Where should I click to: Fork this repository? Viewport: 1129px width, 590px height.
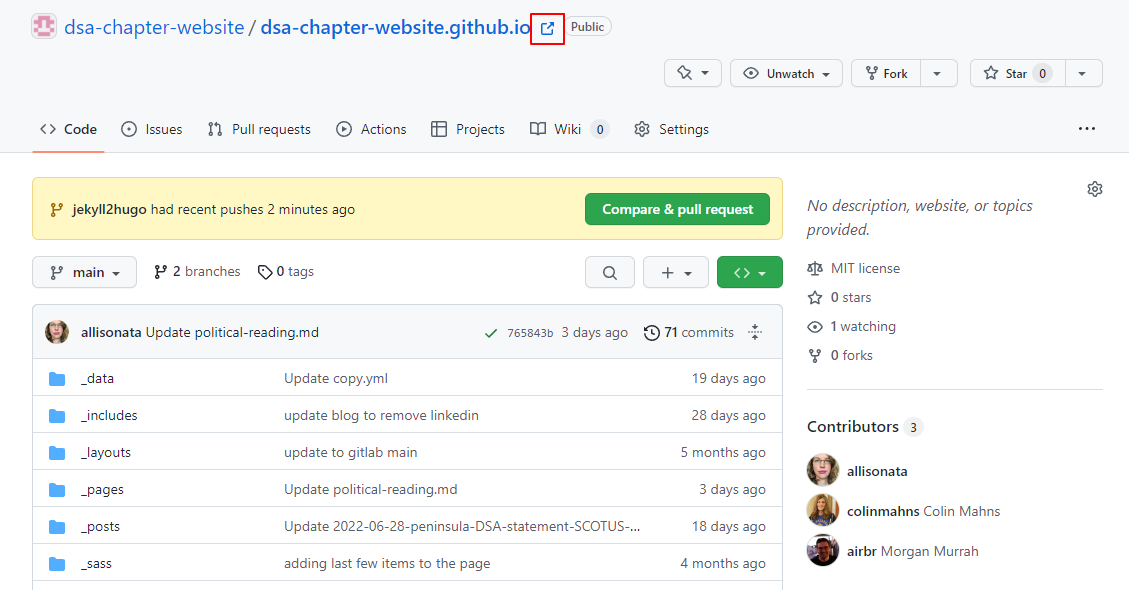point(886,73)
